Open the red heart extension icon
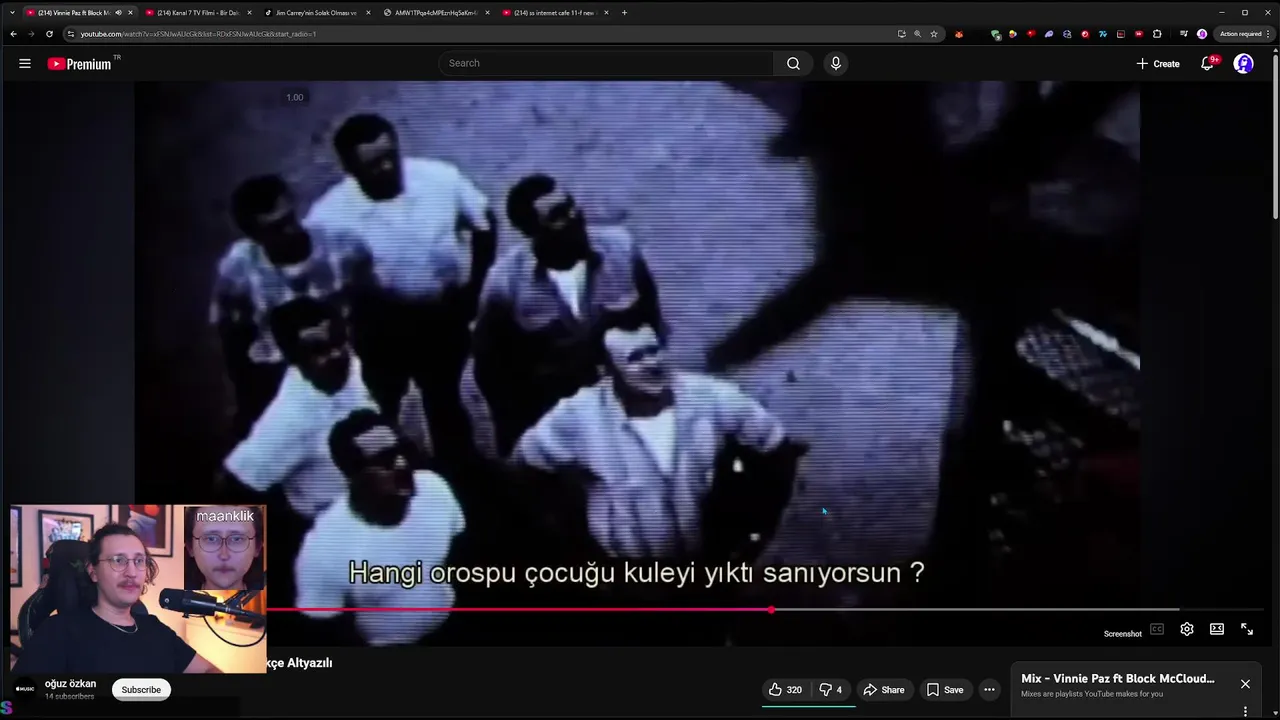The image size is (1280, 720). pos(1031,34)
